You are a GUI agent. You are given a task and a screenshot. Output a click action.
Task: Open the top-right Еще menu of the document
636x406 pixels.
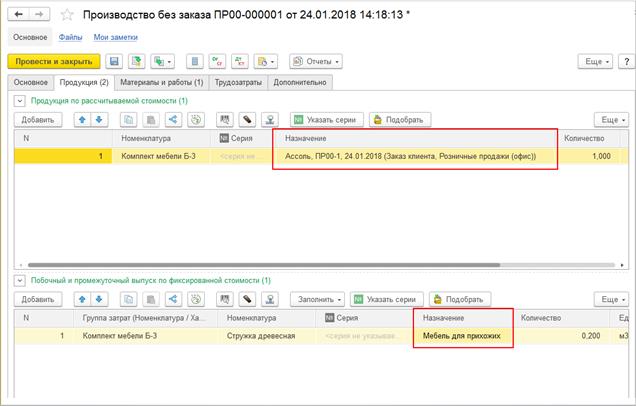pos(595,62)
